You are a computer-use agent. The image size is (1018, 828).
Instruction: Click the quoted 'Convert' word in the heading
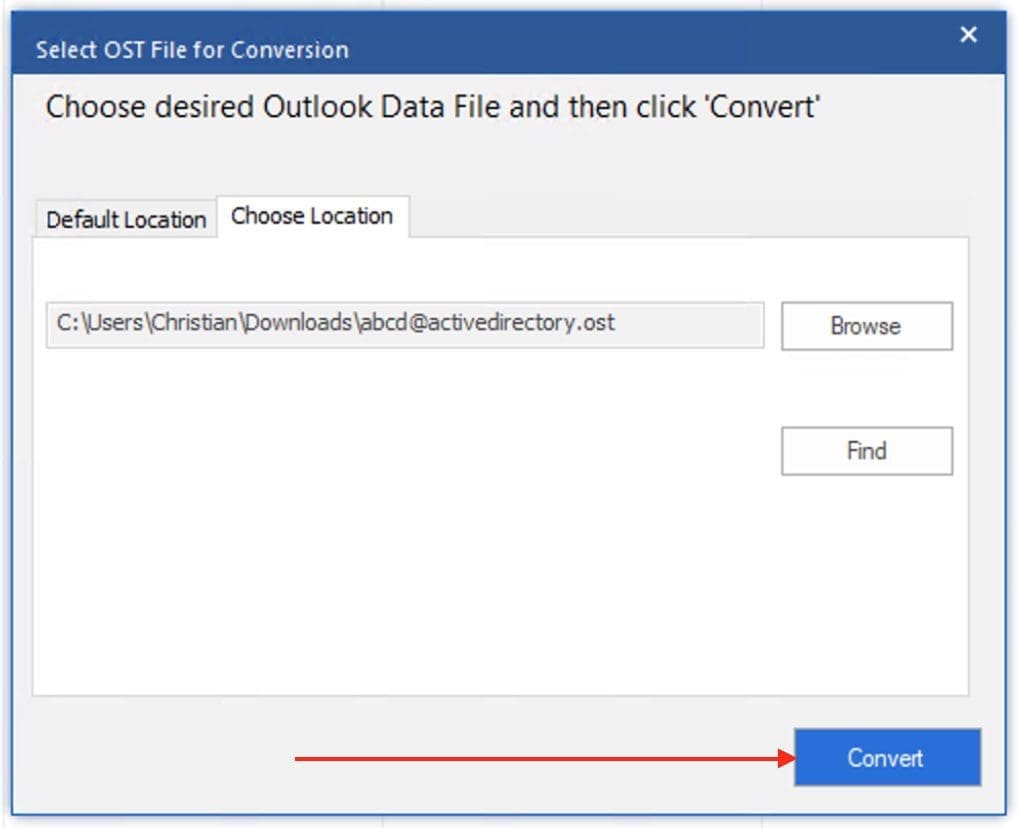pos(763,107)
